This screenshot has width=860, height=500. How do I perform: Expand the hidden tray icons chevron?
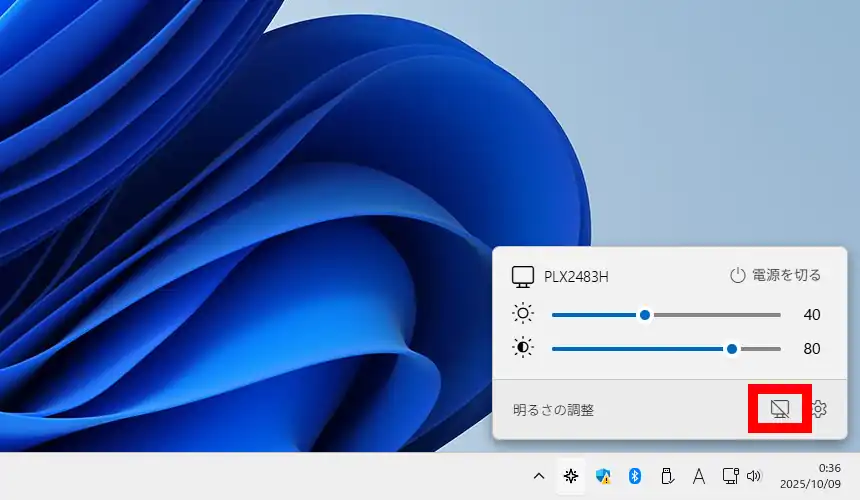click(x=539, y=476)
